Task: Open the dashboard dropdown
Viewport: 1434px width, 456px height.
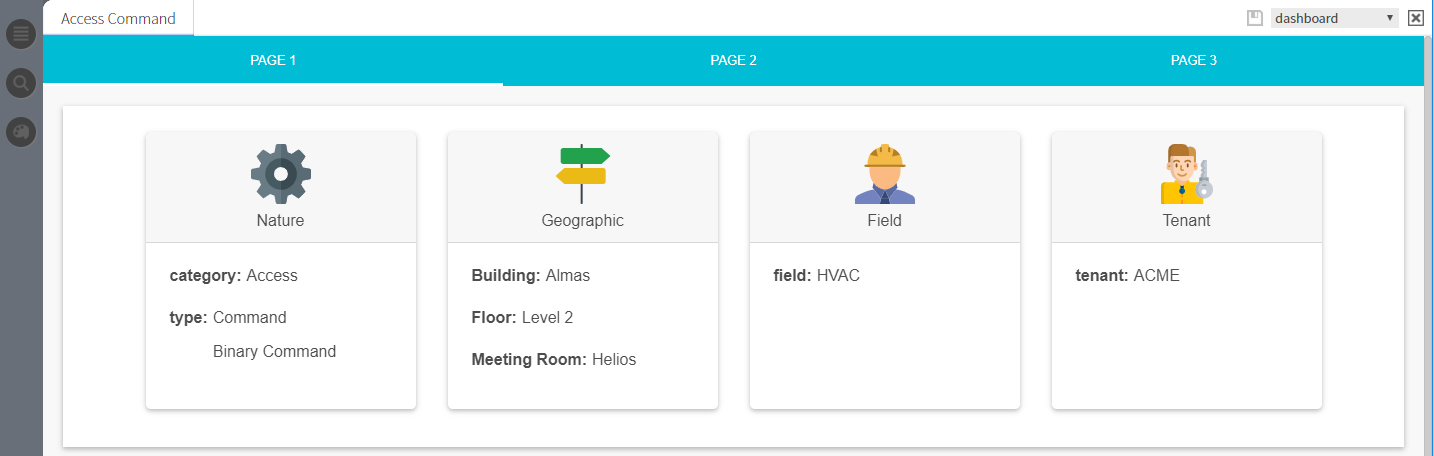Action: [1334, 18]
